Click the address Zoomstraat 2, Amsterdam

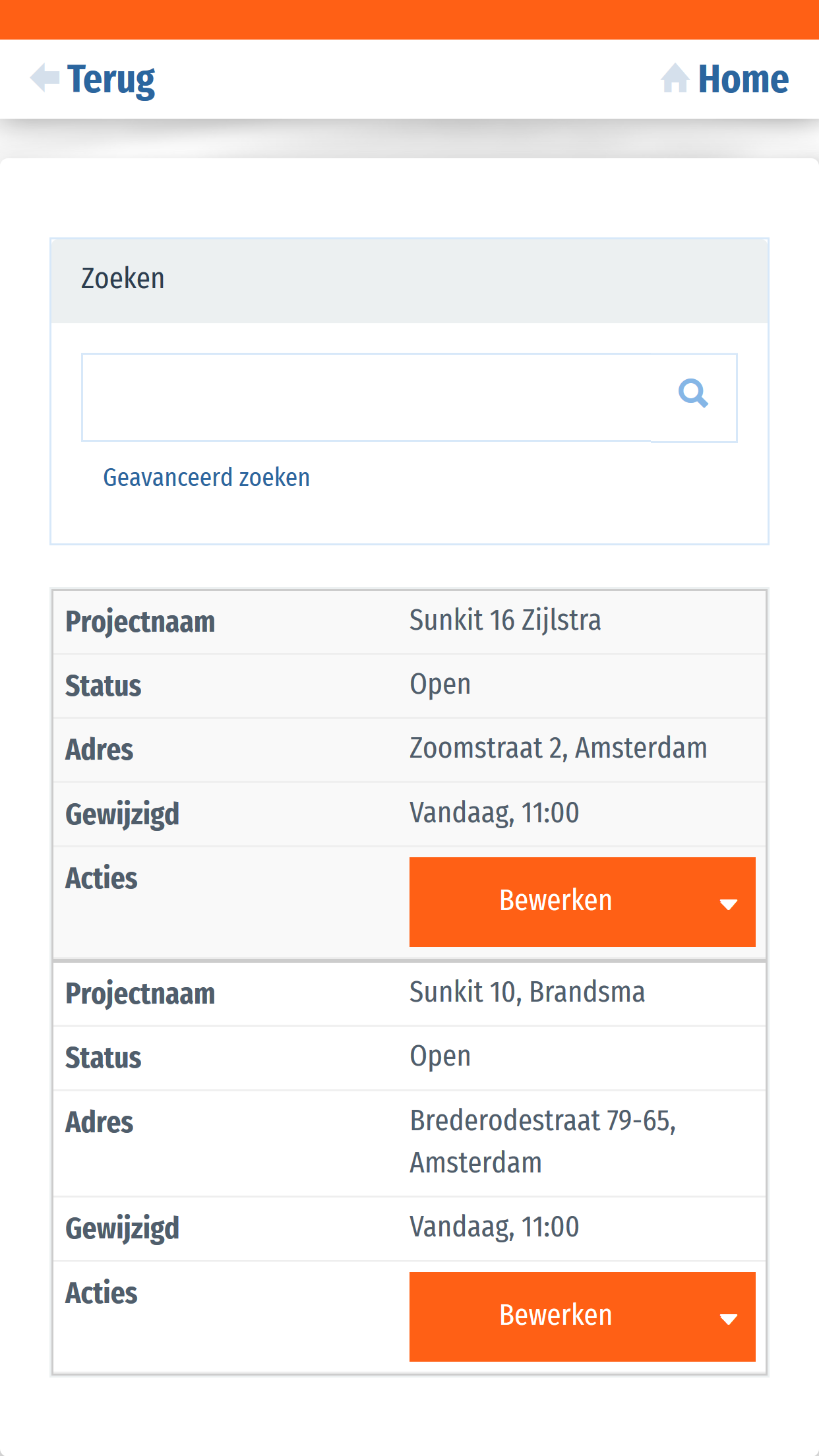(558, 748)
